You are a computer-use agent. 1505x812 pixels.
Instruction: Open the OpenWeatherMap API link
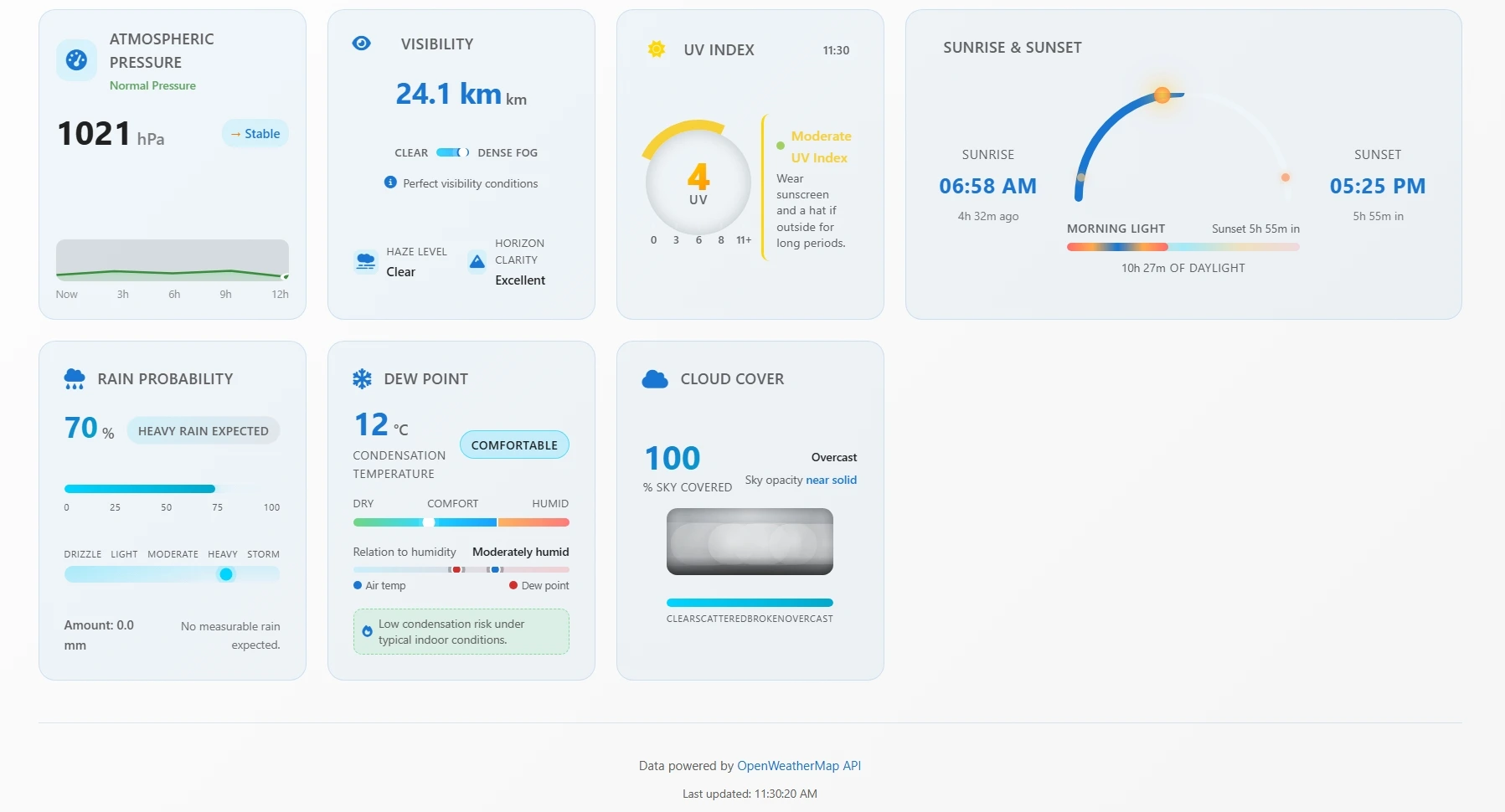798,765
